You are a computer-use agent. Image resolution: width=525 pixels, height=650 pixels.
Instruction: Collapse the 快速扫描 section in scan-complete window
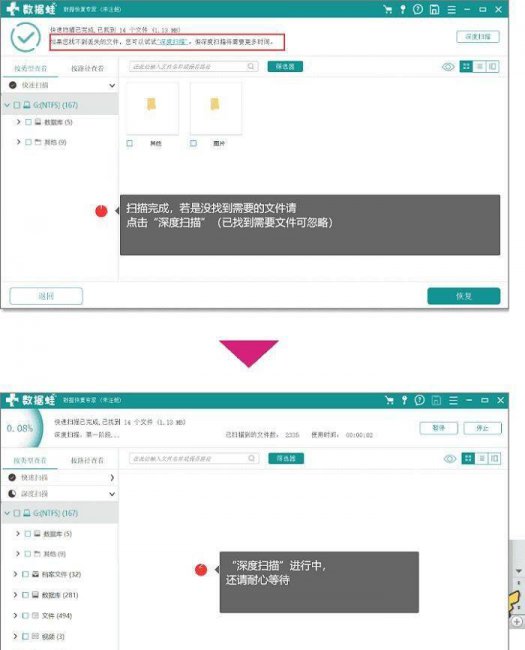point(112,85)
